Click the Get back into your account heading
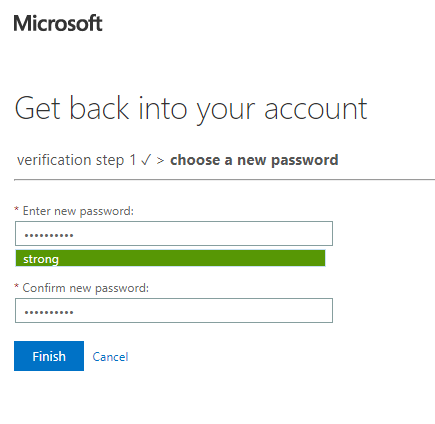Viewport: 435px width, 424px height. pos(191,109)
